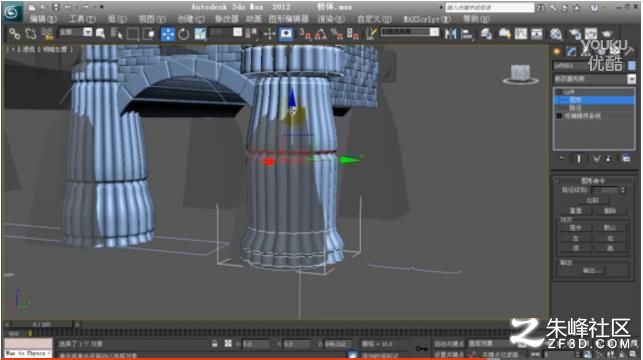Choose the rectangular selection region tool
Viewport: 643px width, 360px height.
[x=132, y=34]
